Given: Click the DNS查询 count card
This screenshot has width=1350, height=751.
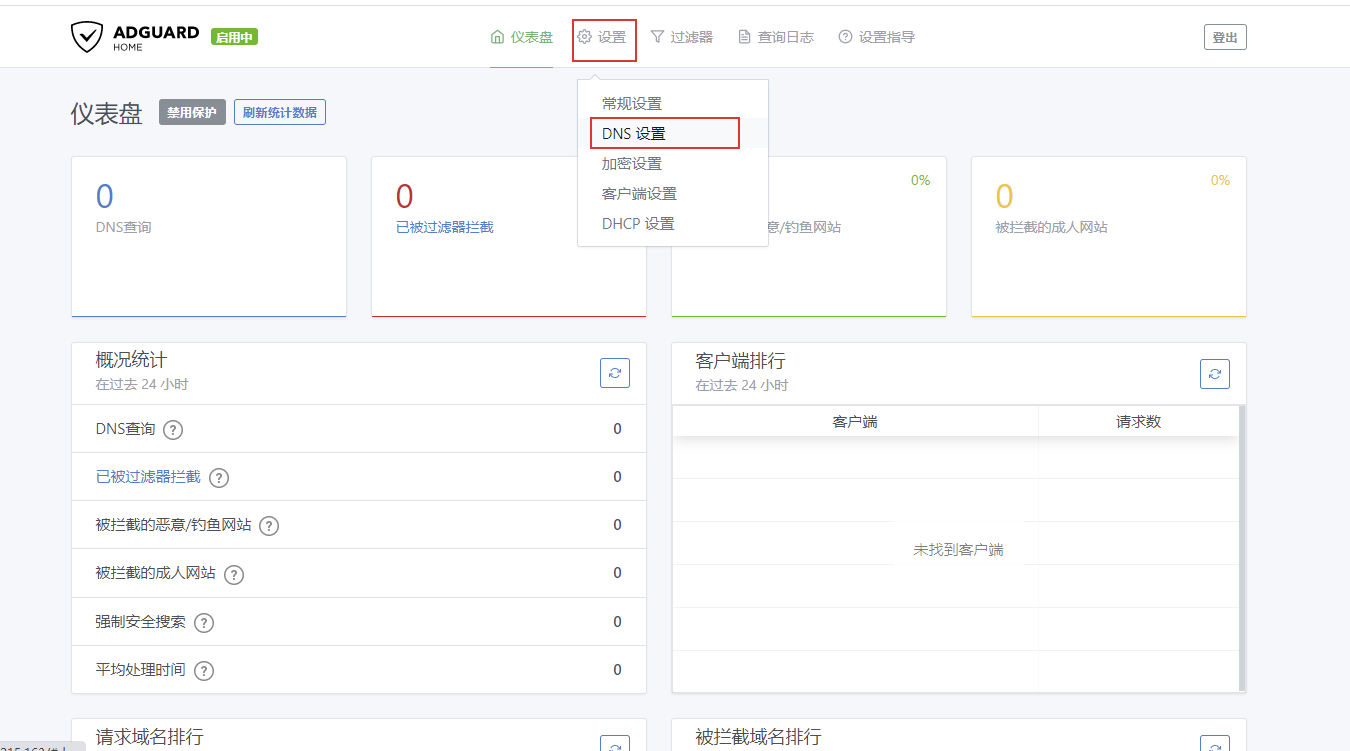Looking at the screenshot, I should (x=209, y=236).
